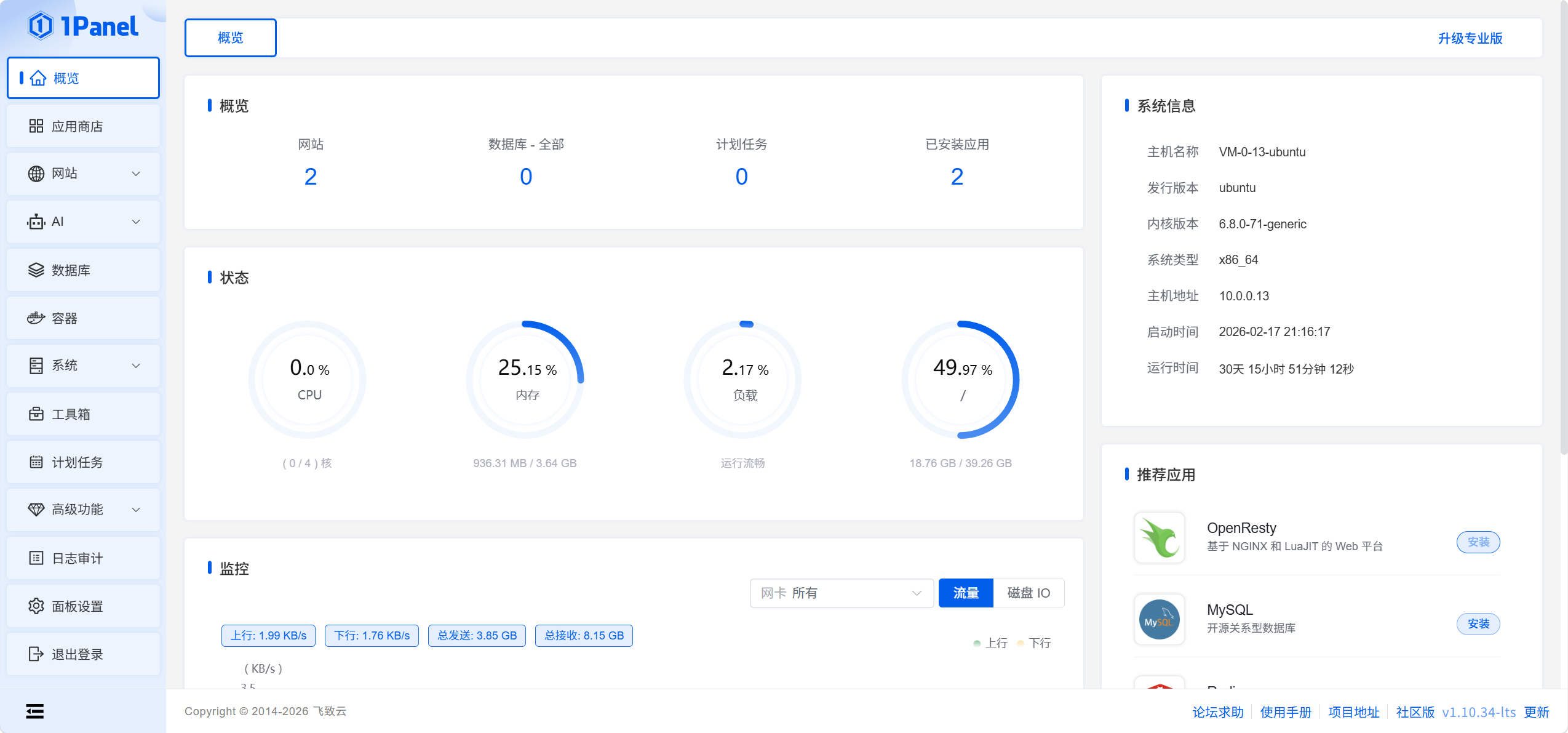Click the 系统 server icon
The width and height of the screenshot is (1568, 733).
click(36, 366)
